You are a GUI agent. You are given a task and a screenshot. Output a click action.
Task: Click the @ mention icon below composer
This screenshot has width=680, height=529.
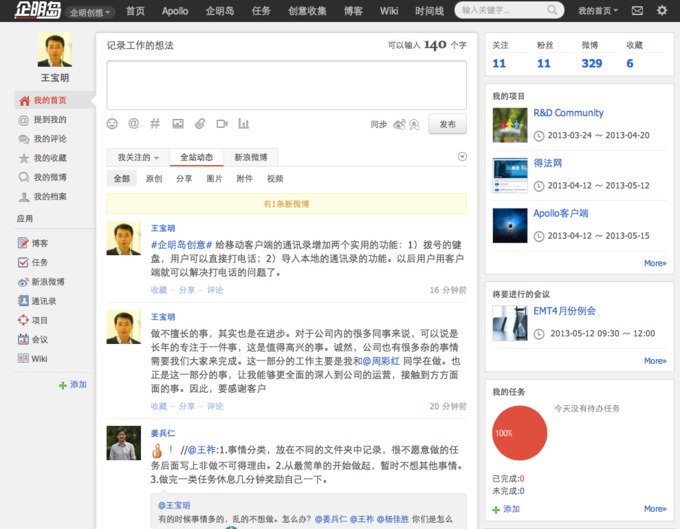pos(134,124)
